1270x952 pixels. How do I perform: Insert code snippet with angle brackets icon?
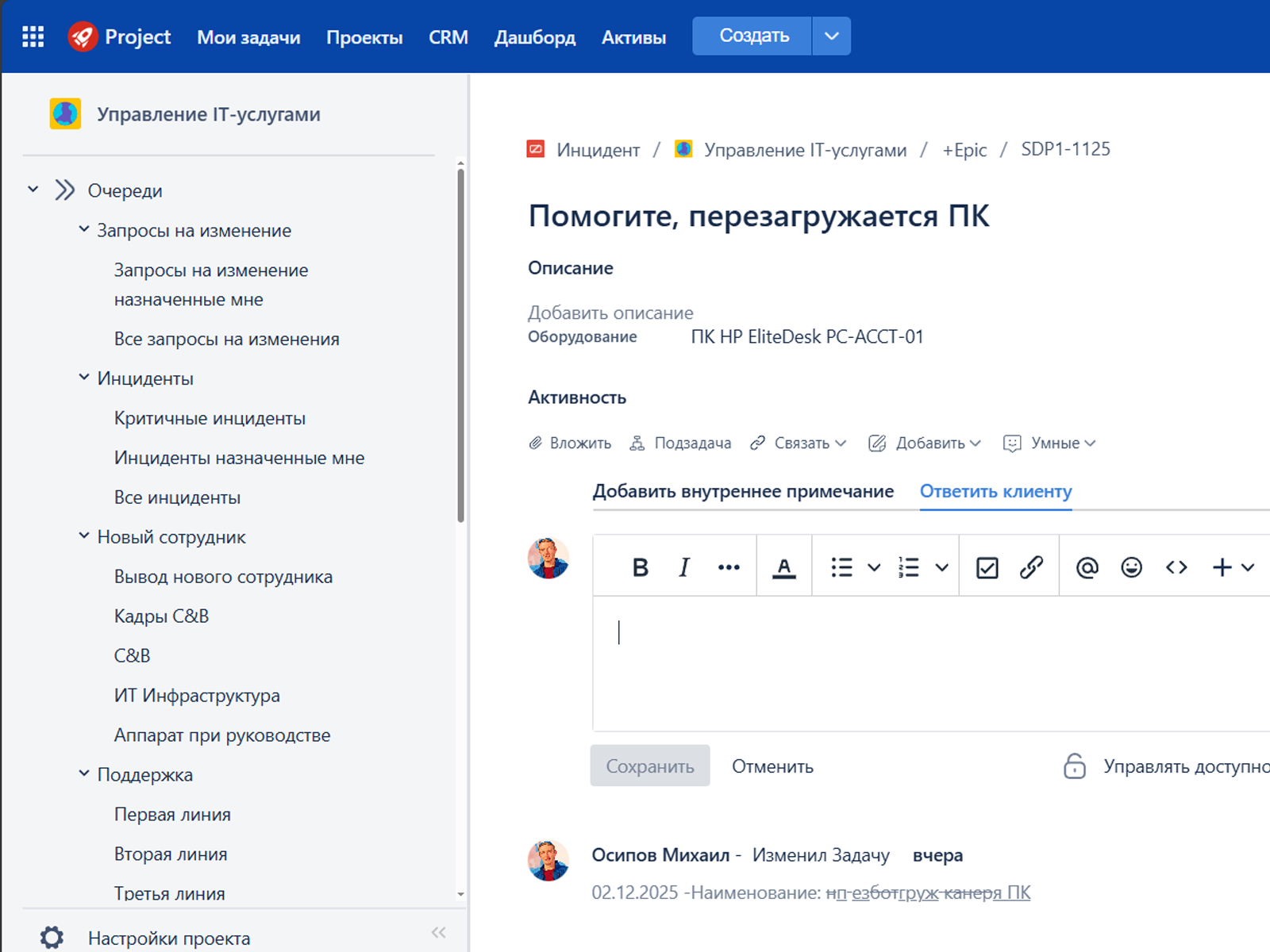pyautogui.click(x=1176, y=567)
